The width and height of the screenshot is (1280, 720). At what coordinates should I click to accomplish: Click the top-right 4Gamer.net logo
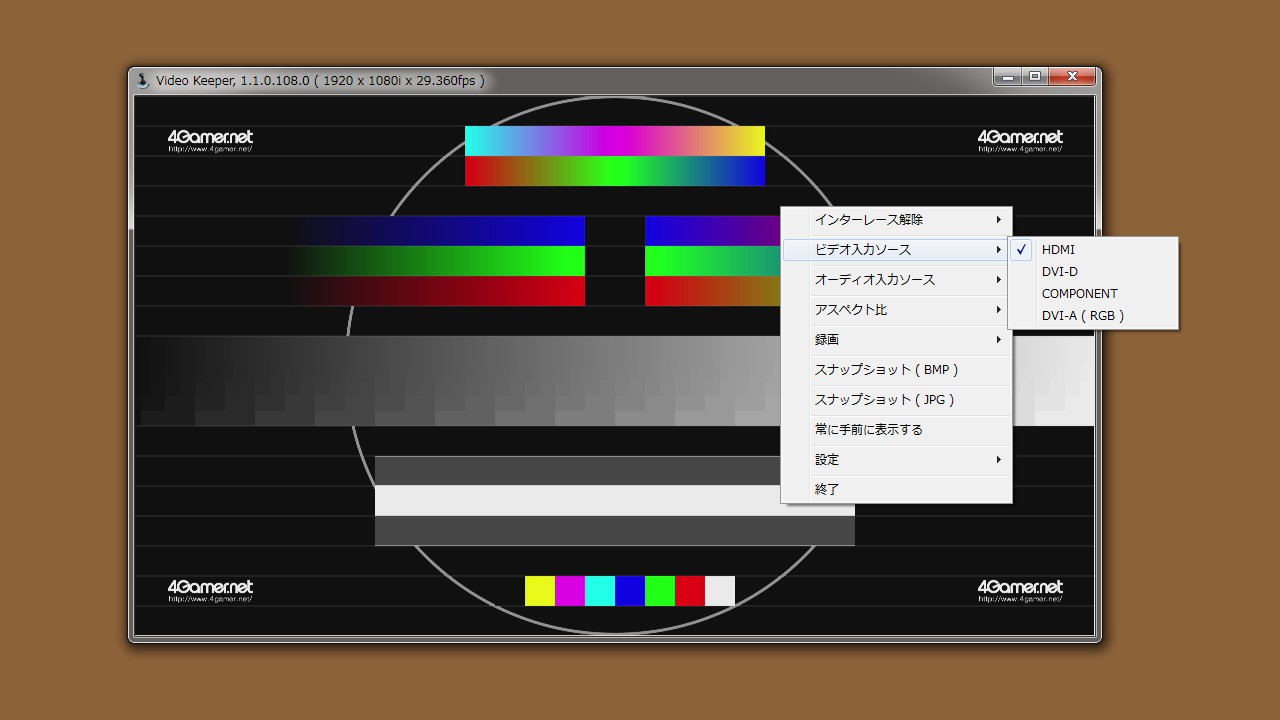pos(1020,140)
